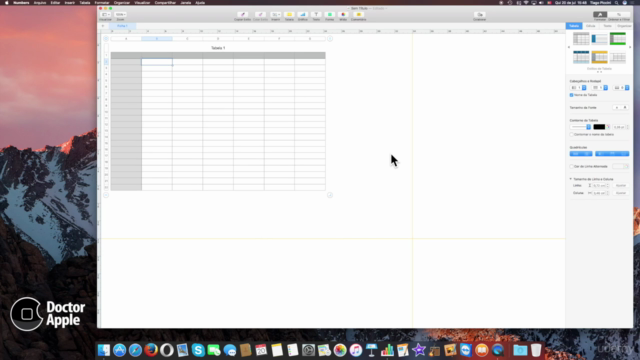Open the header rows count dropdown
Image resolution: width=640 pixels, height=360 pixels.
(x=600, y=88)
